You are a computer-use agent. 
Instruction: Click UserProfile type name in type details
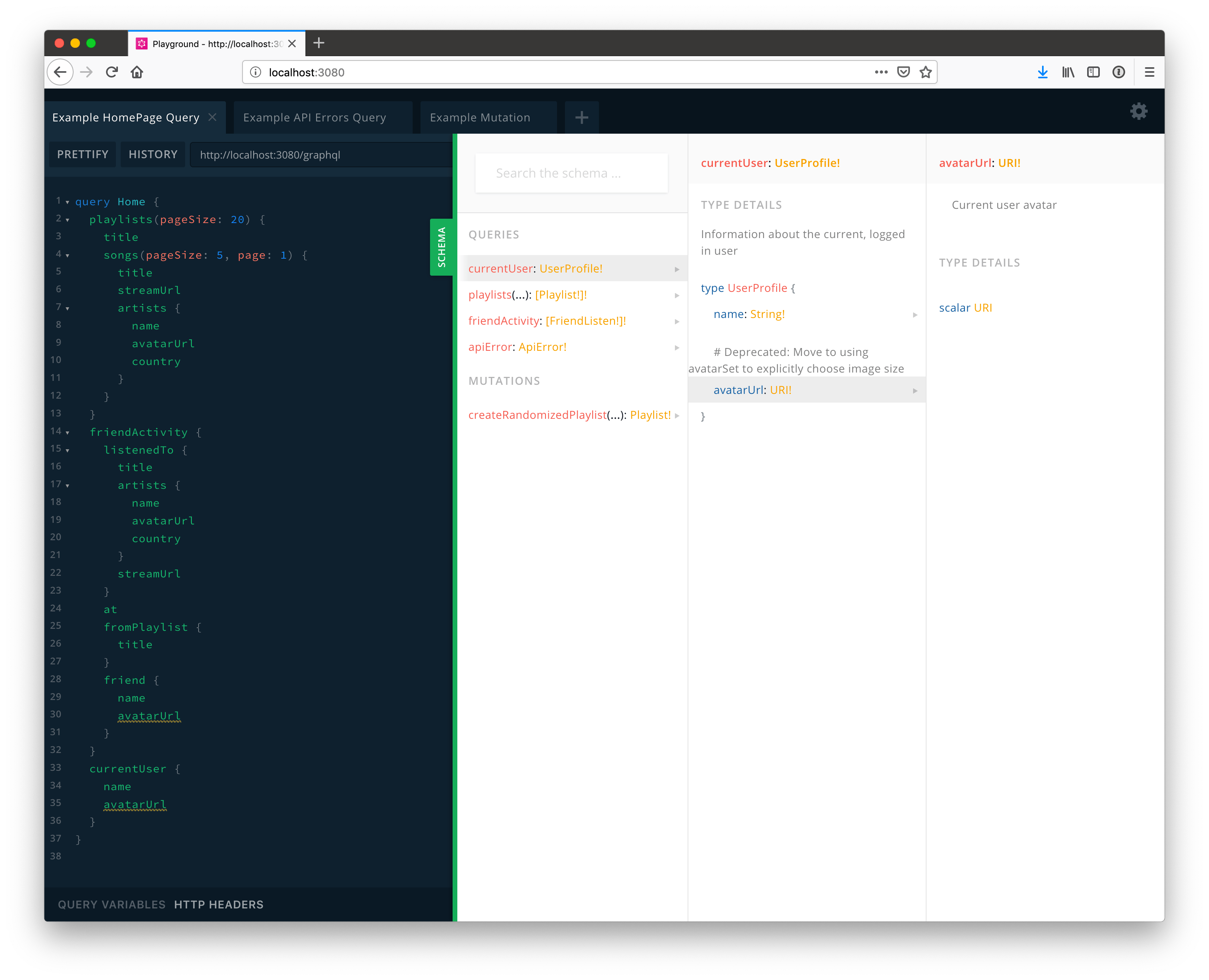757,288
